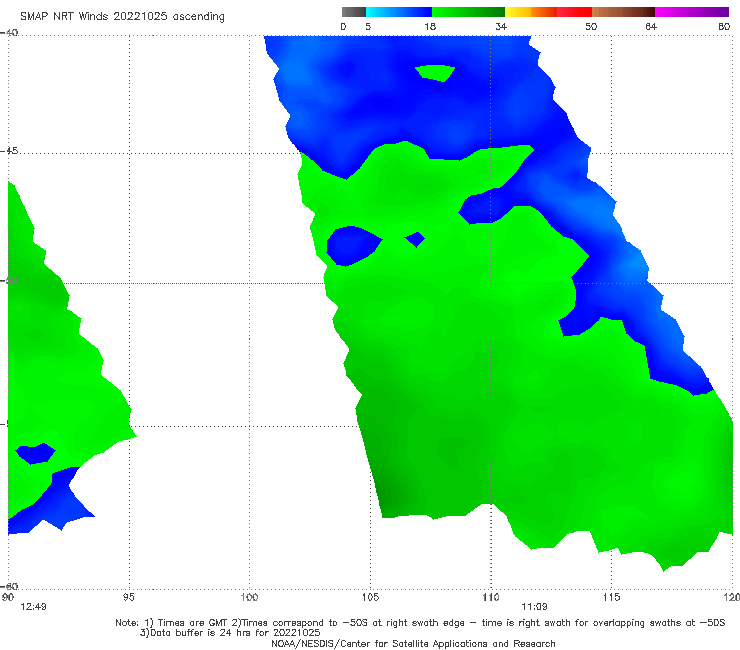Click the longitude label '105'

point(370,597)
